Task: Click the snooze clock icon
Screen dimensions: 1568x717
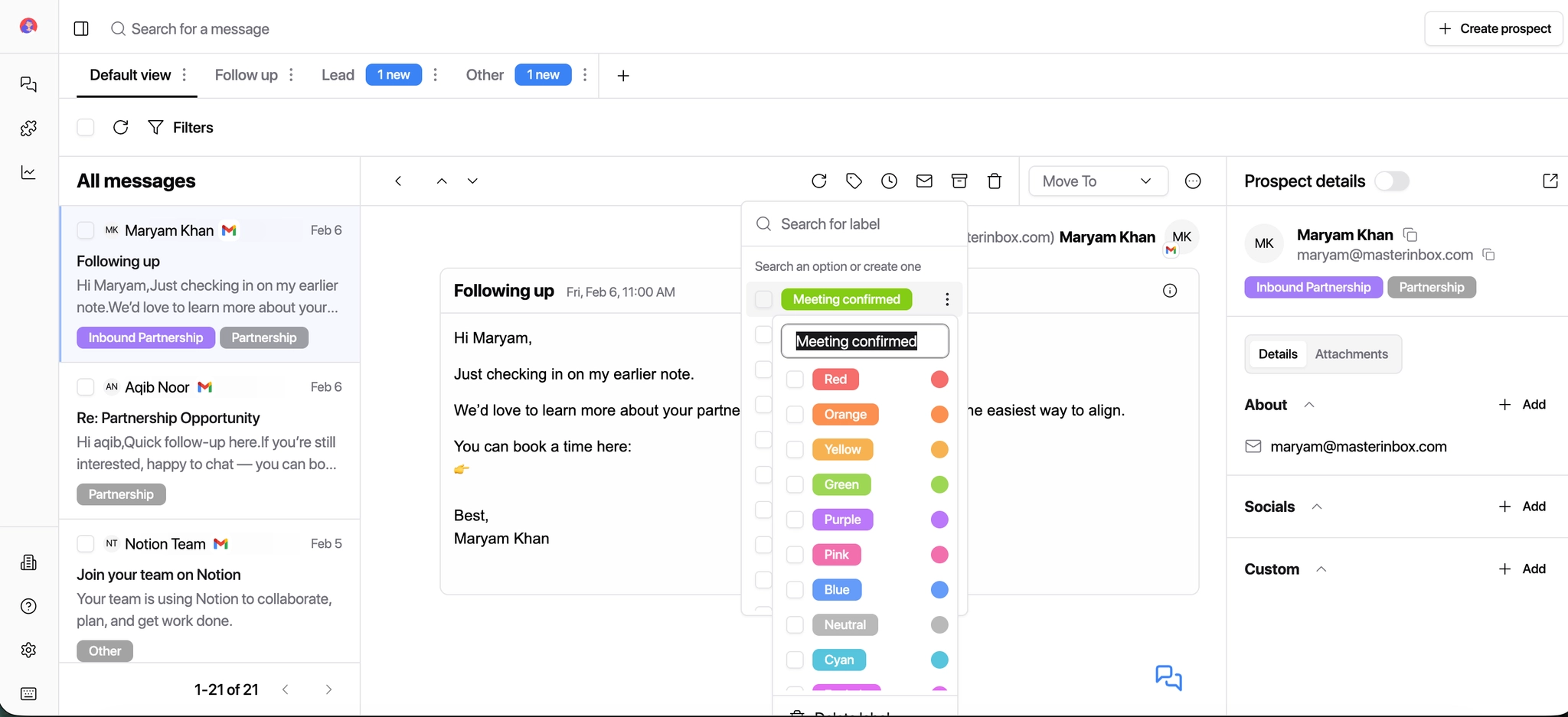Action: 889,181
